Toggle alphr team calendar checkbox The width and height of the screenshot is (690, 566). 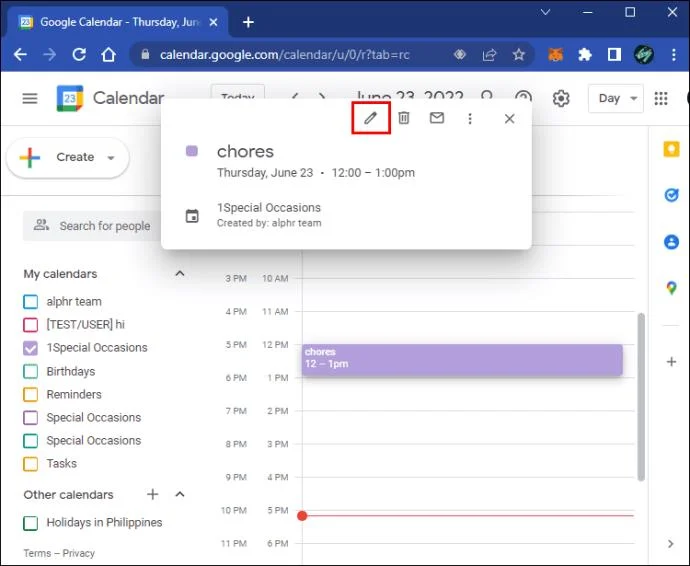[x=30, y=301]
